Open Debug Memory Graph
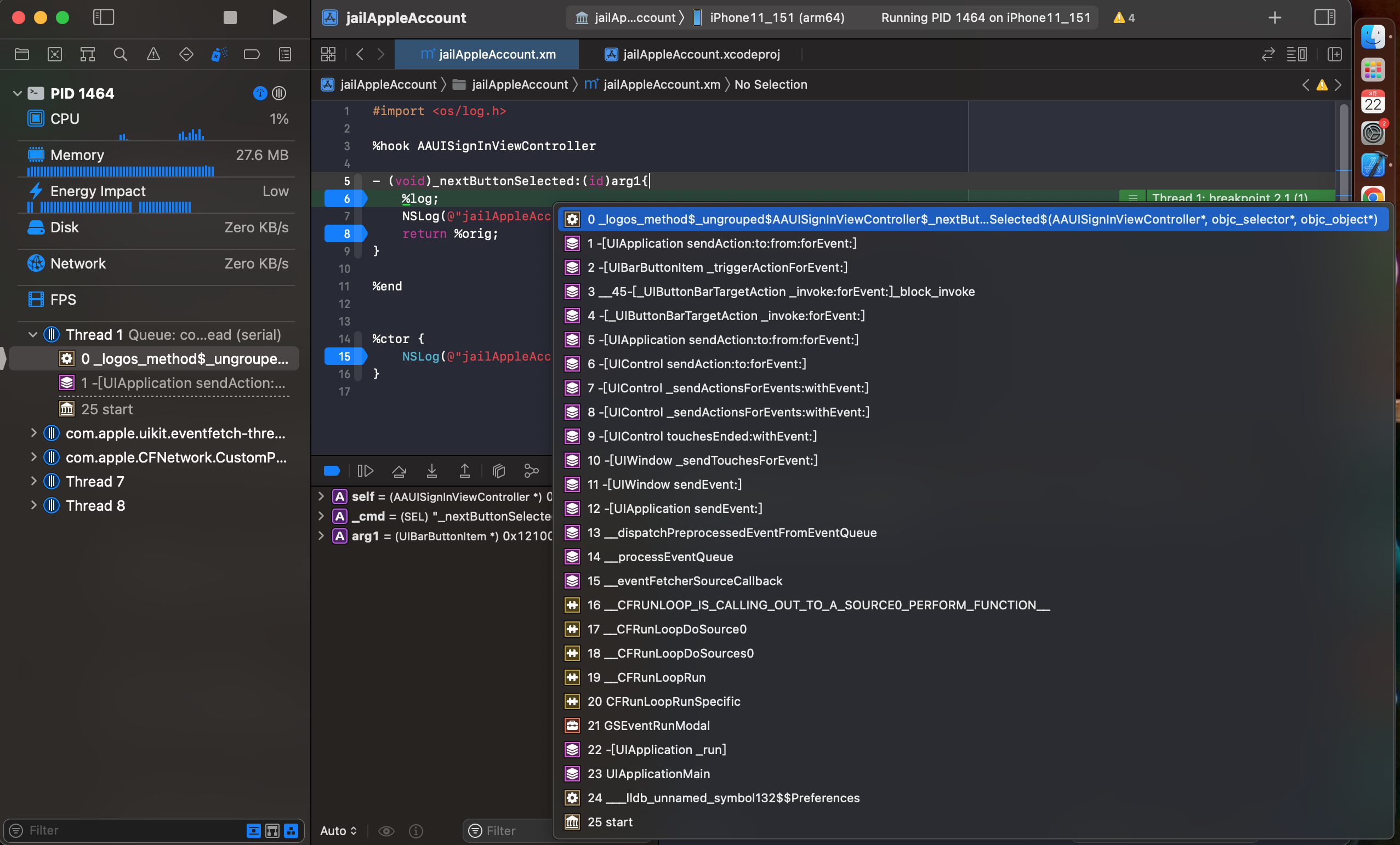This screenshot has width=1400, height=845. (531, 471)
